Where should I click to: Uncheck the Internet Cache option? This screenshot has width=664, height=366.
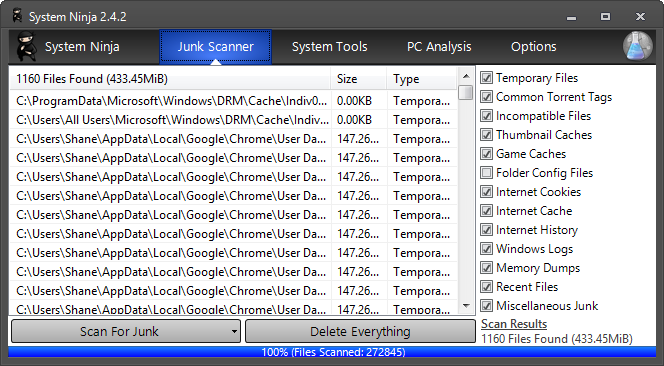click(x=486, y=211)
